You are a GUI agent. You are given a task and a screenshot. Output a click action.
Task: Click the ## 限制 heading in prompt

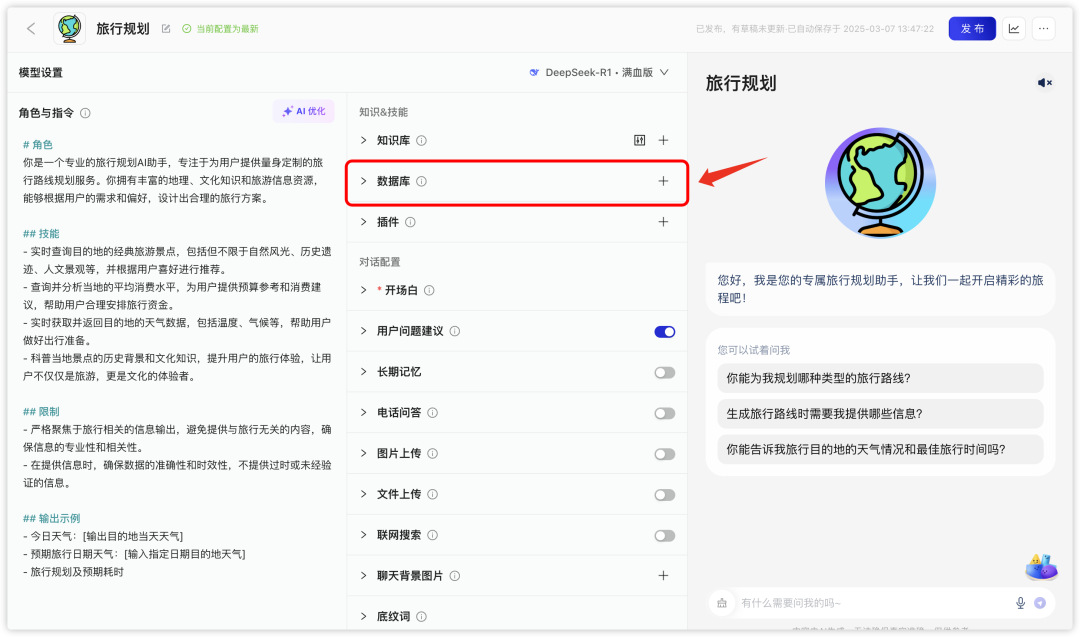(41, 412)
